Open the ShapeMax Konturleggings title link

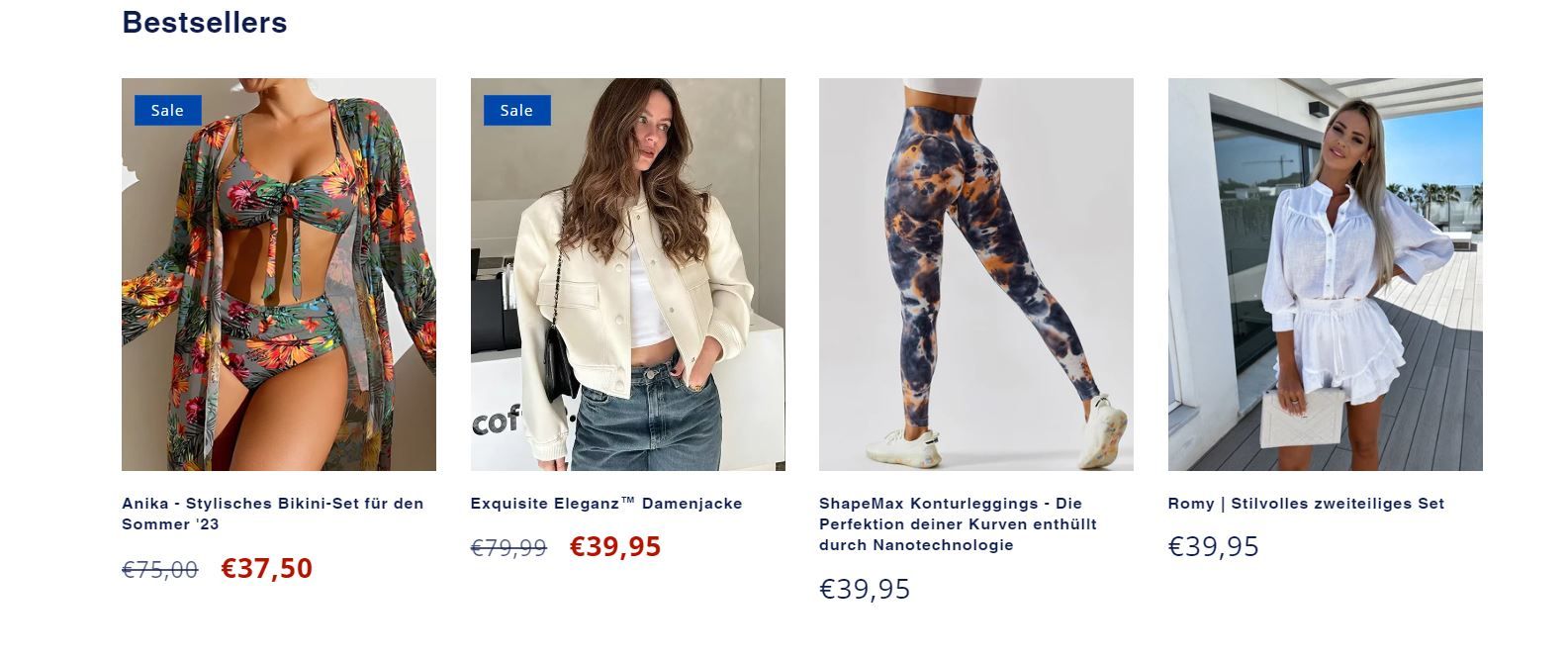tap(958, 524)
